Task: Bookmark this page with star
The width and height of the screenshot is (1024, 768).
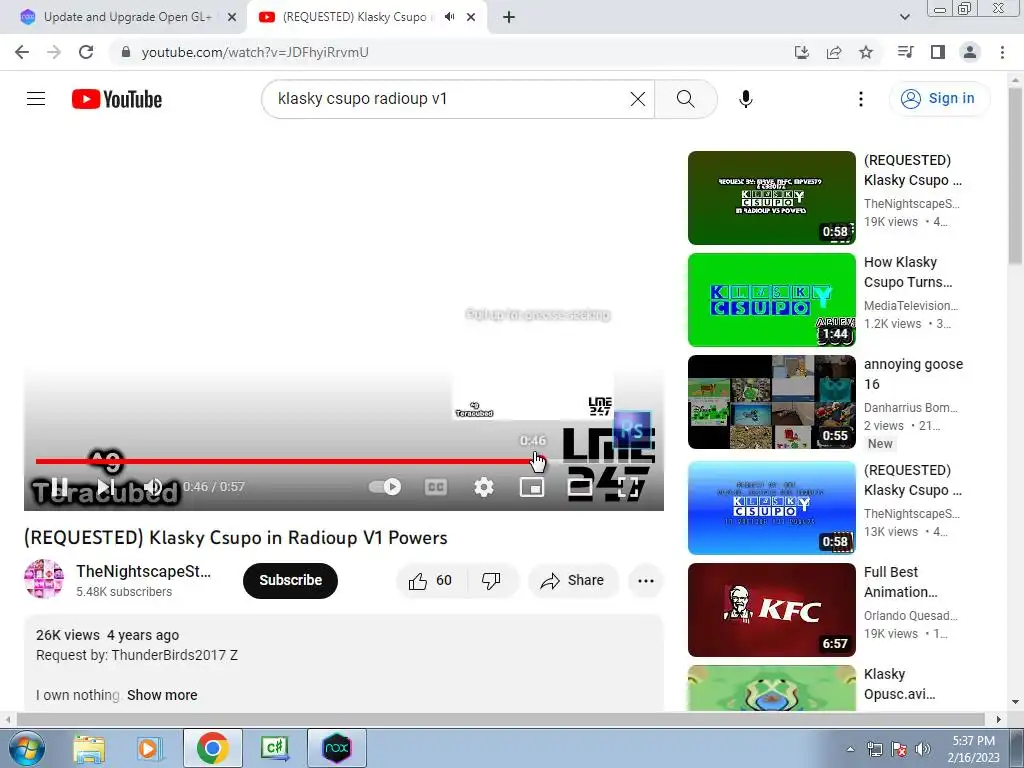Action: (866, 52)
